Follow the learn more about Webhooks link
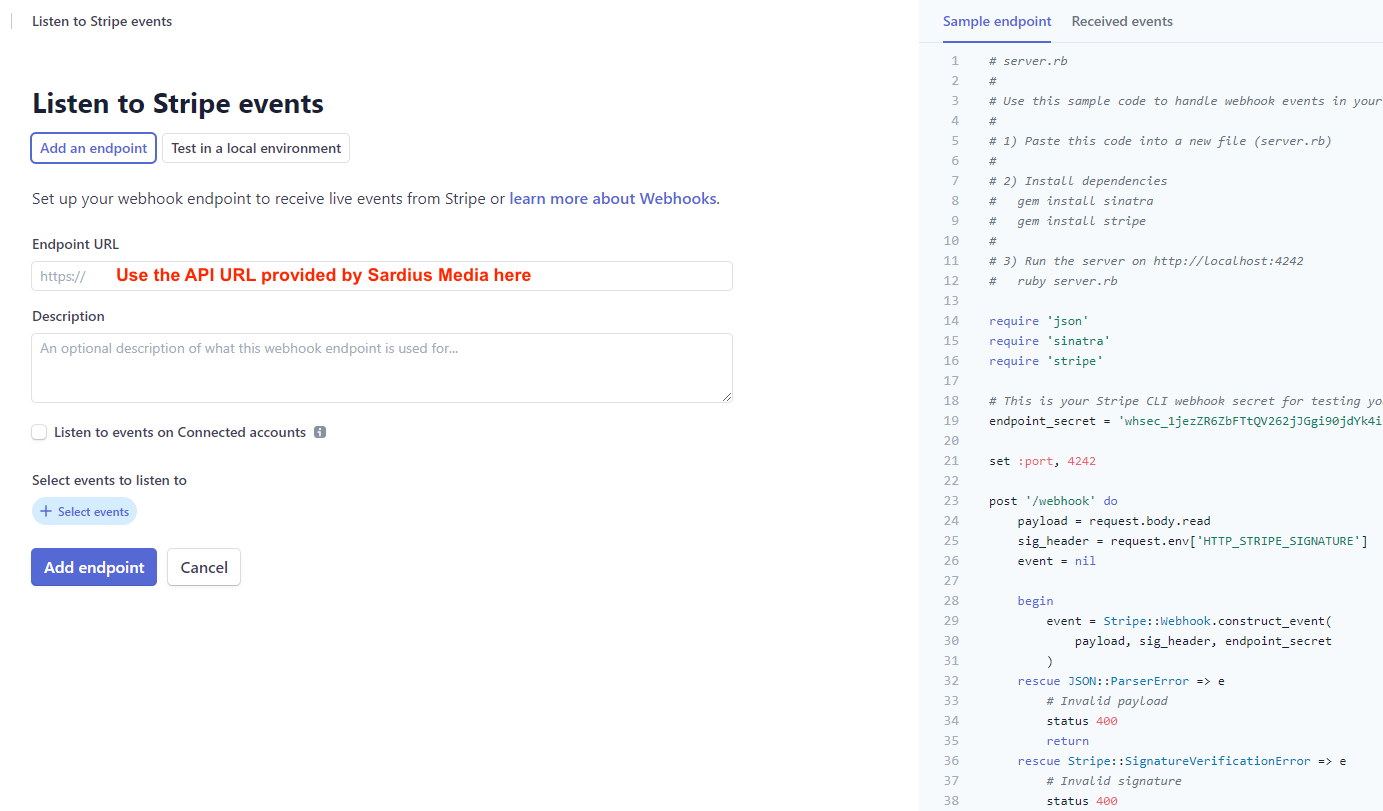Image resolution: width=1383 pixels, height=811 pixels. (x=613, y=198)
